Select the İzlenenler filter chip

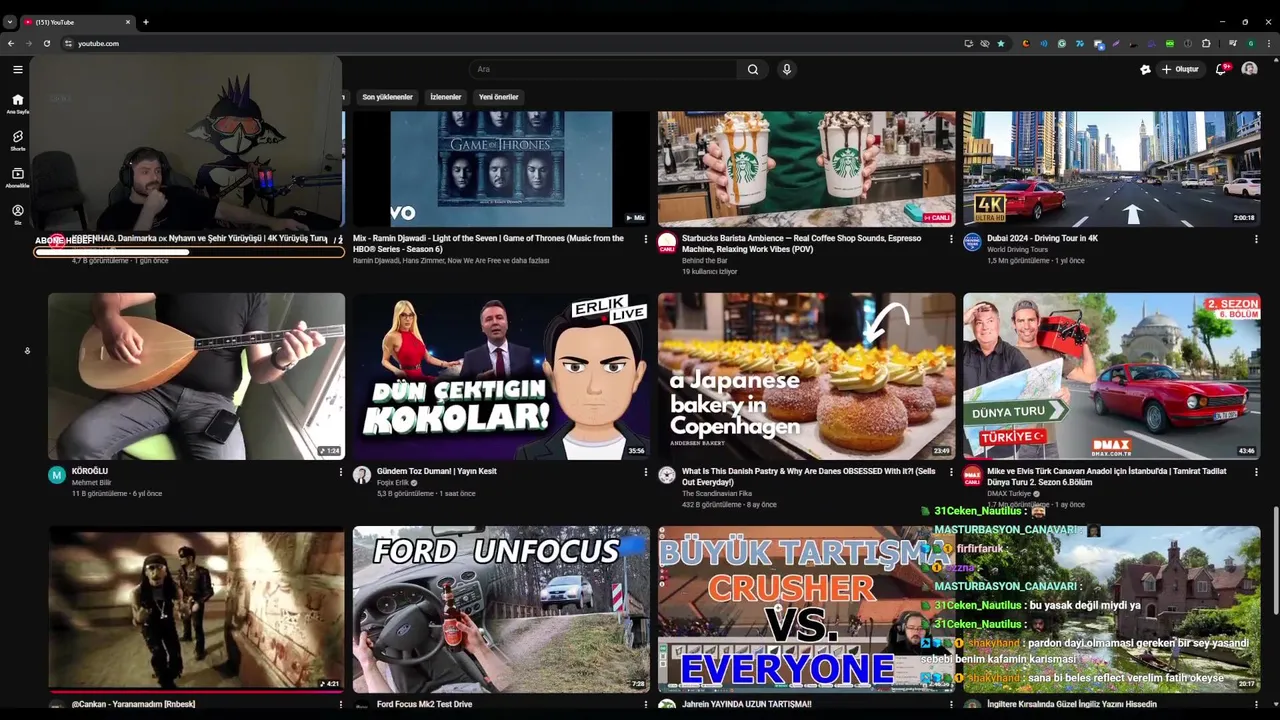tap(446, 97)
